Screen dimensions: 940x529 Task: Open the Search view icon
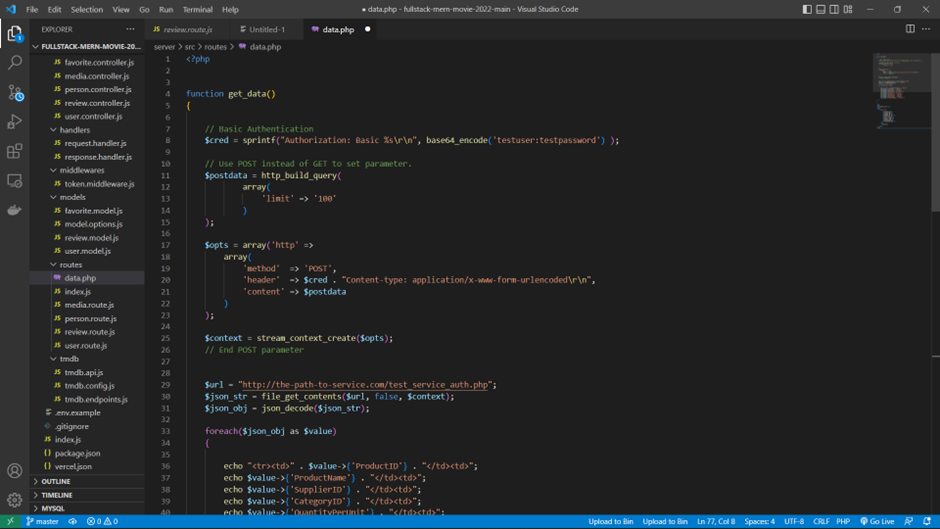coord(14,62)
